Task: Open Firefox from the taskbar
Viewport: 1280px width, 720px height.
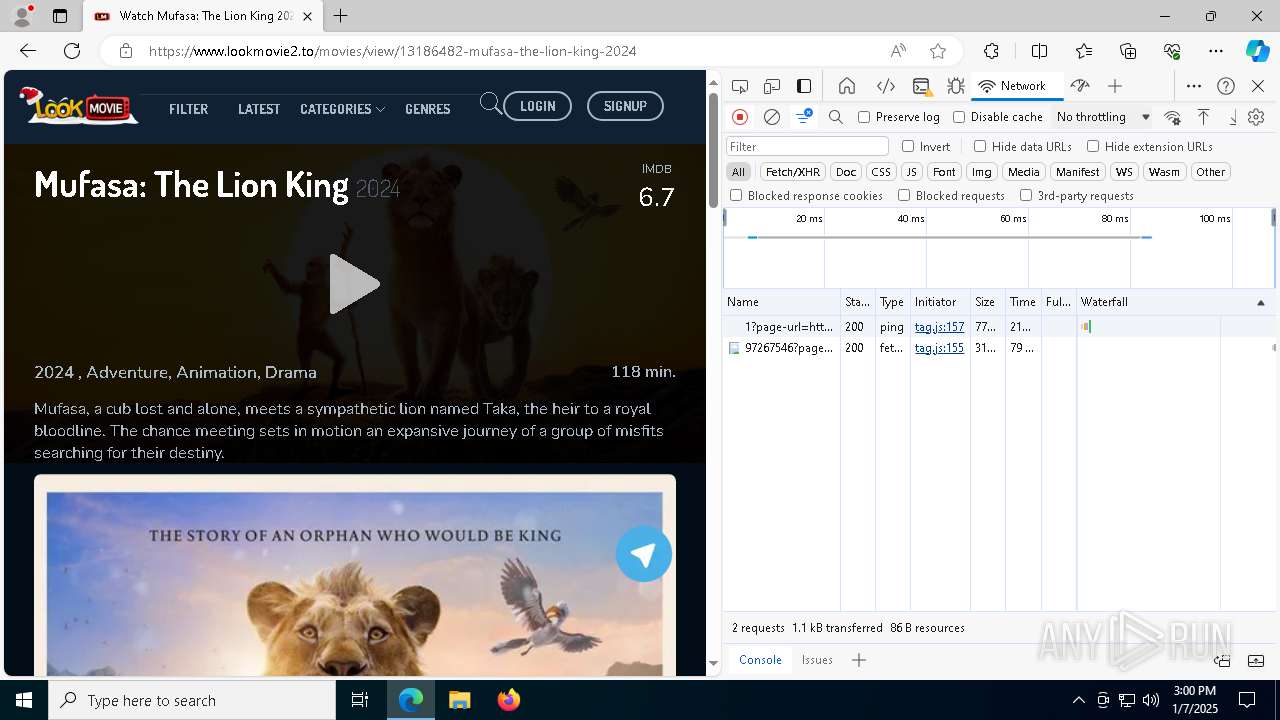Action: (509, 700)
